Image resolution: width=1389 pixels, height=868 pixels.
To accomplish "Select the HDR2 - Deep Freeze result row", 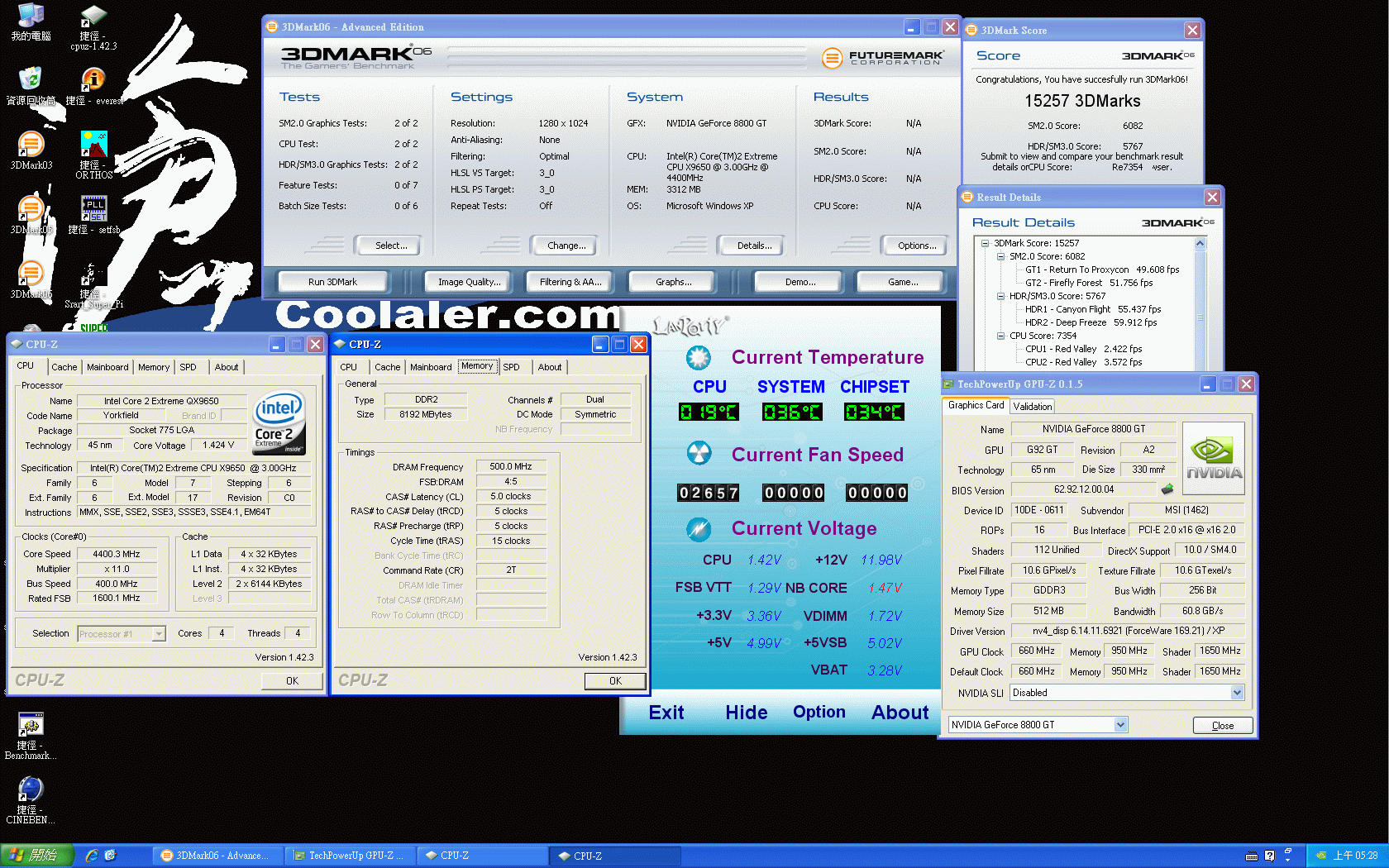I will pos(1091,322).
